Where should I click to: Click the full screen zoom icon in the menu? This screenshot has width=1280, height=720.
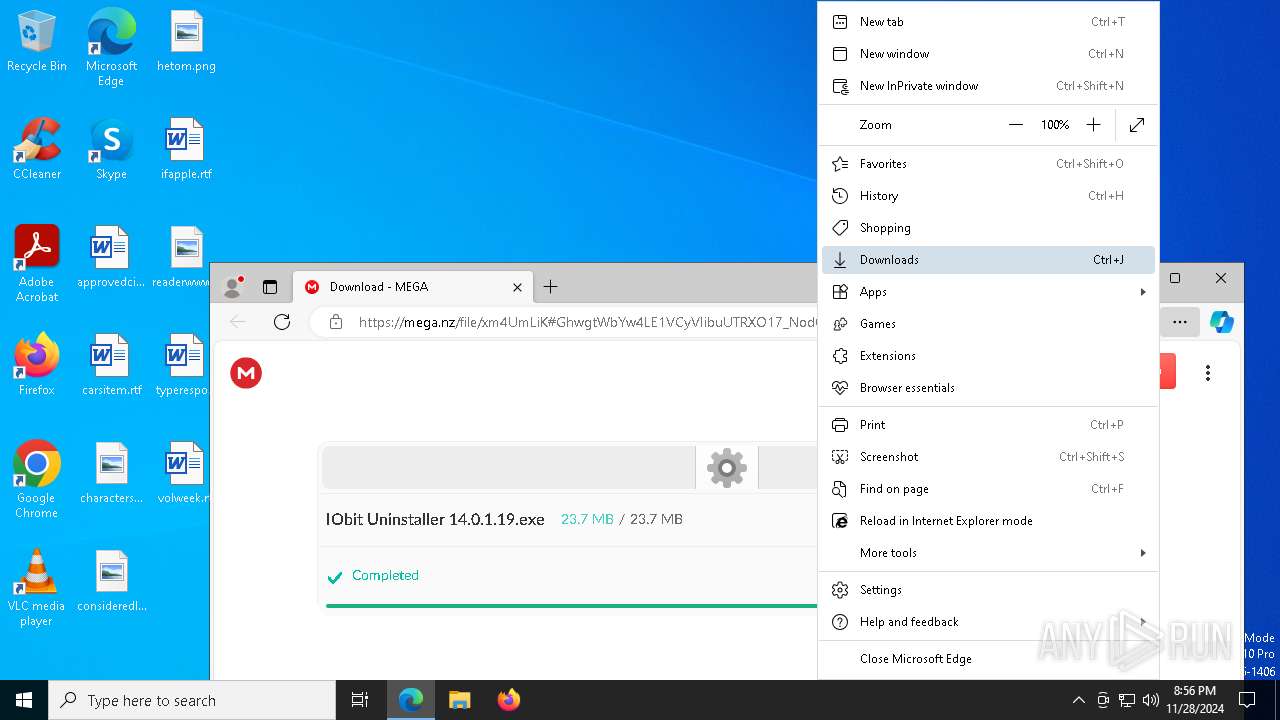[1137, 125]
